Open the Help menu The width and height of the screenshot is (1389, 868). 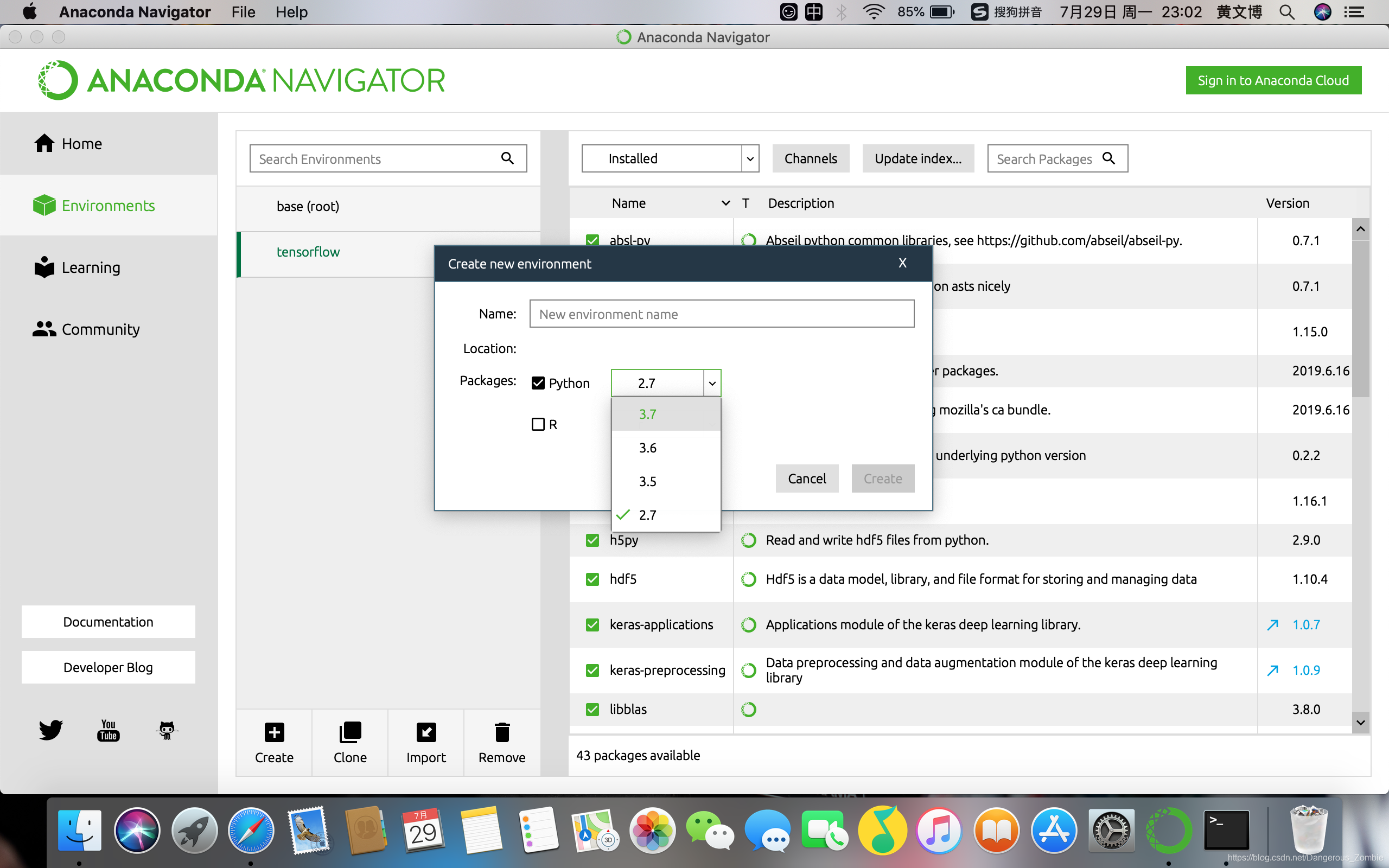[291, 12]
